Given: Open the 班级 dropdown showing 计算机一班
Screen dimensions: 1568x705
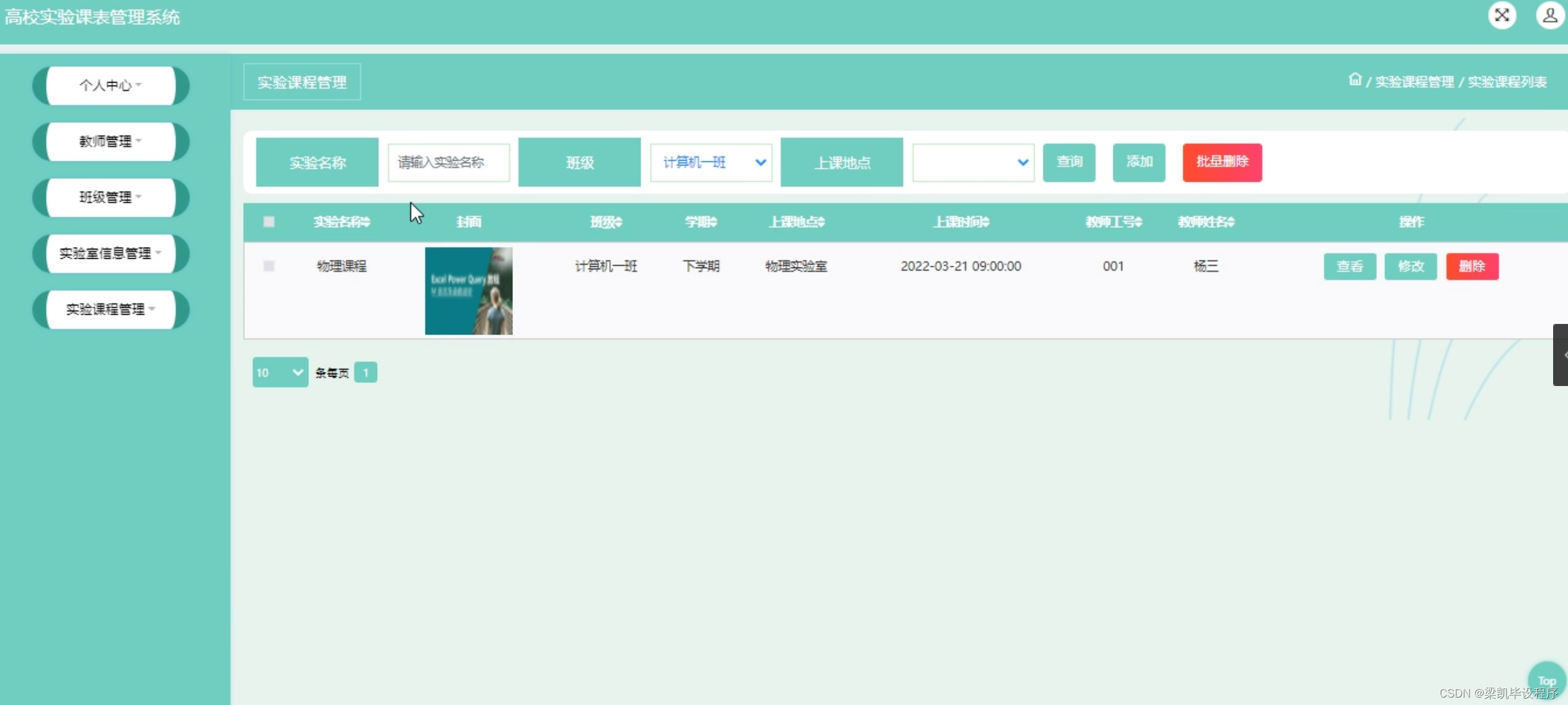Looking at the screenshot, I should tap(711, 163).
